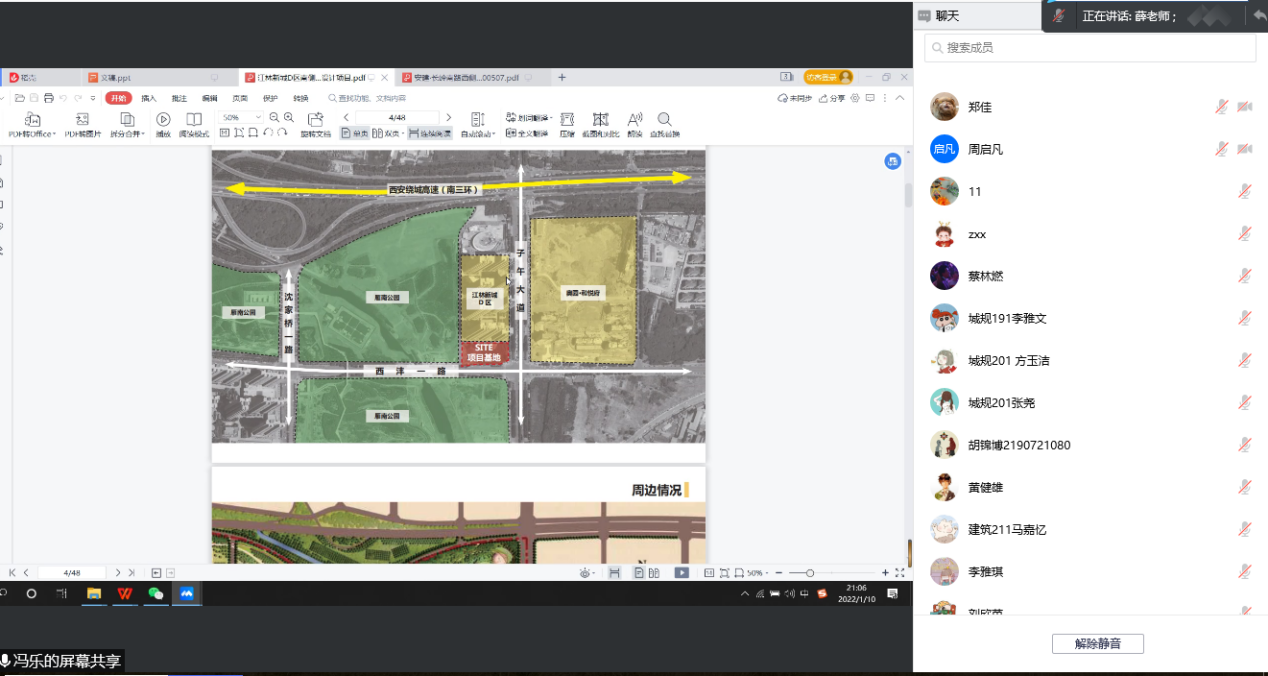Click the 压缩 compress icon
This screenshot has width=1268, height=676.
coord(567,120)
